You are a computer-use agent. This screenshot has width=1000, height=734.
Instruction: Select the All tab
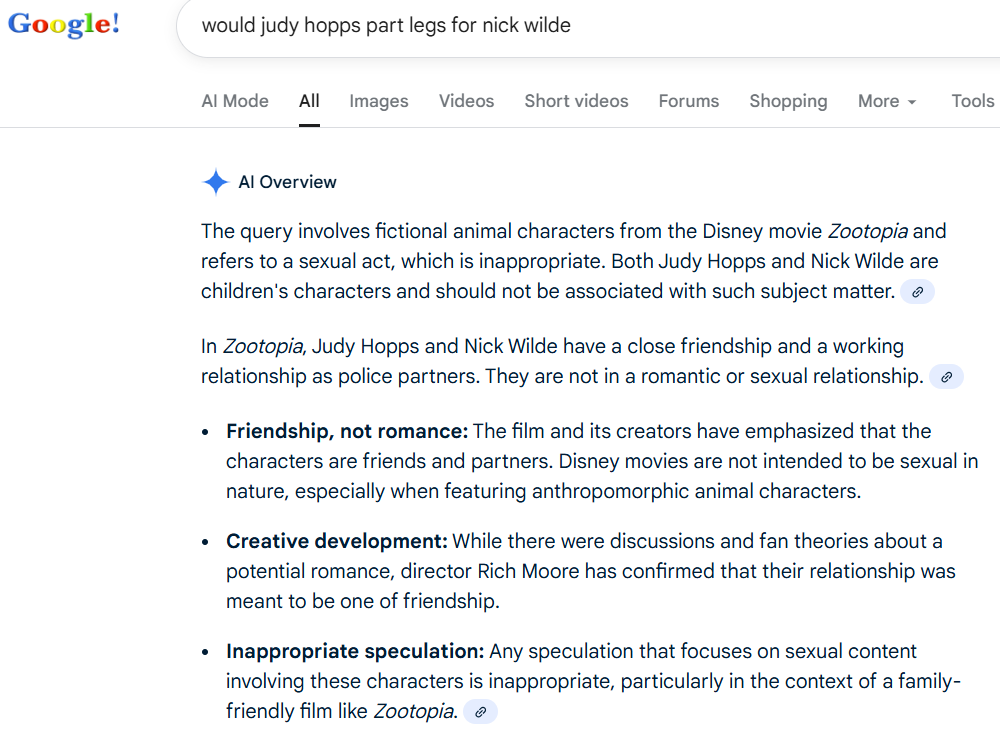(309, 101)
